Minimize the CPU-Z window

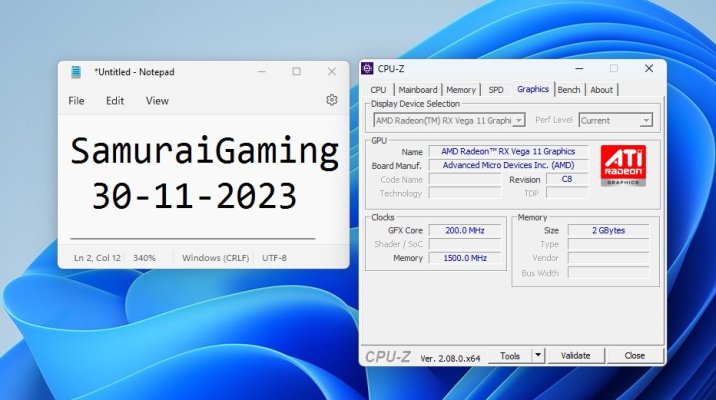click(x=579, y=68)
